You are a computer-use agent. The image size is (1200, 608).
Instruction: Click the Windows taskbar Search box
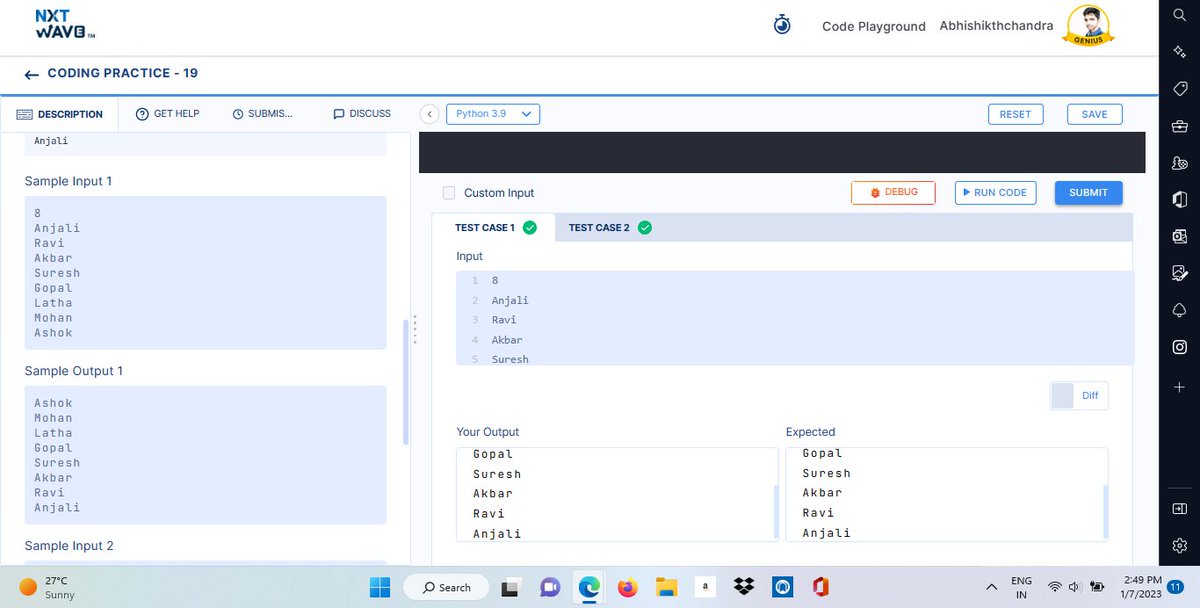click(446, 587)
